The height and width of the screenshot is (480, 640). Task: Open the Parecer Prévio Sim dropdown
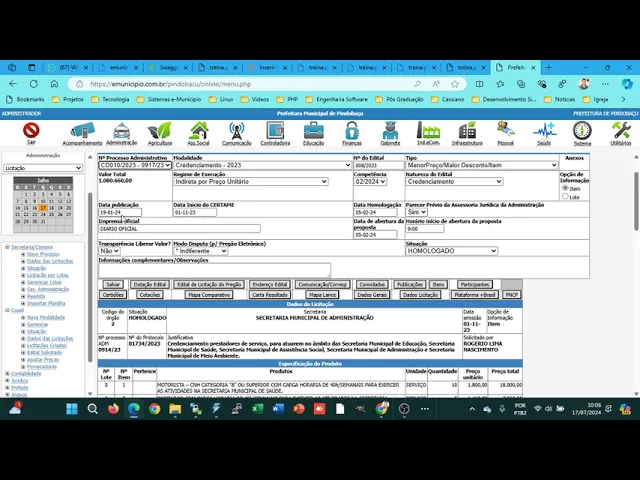(x=416, y=212)
